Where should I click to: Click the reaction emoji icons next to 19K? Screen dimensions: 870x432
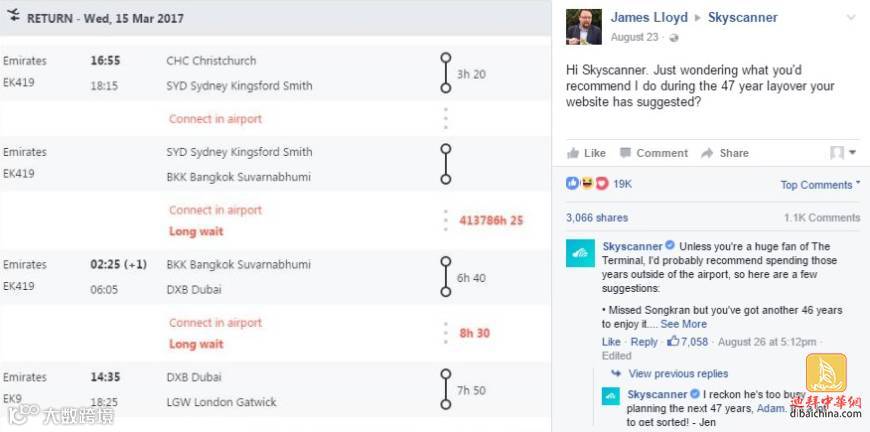(587, 184)
